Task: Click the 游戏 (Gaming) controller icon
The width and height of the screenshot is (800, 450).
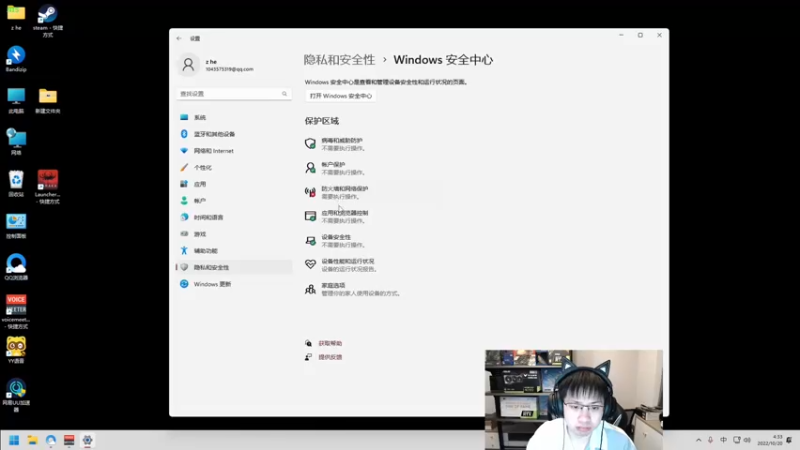Action: tap(184, 234)
